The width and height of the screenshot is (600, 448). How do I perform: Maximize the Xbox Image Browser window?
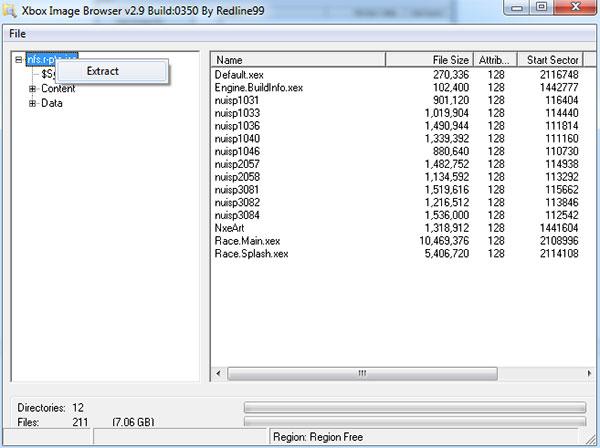[x=541, y=8]
